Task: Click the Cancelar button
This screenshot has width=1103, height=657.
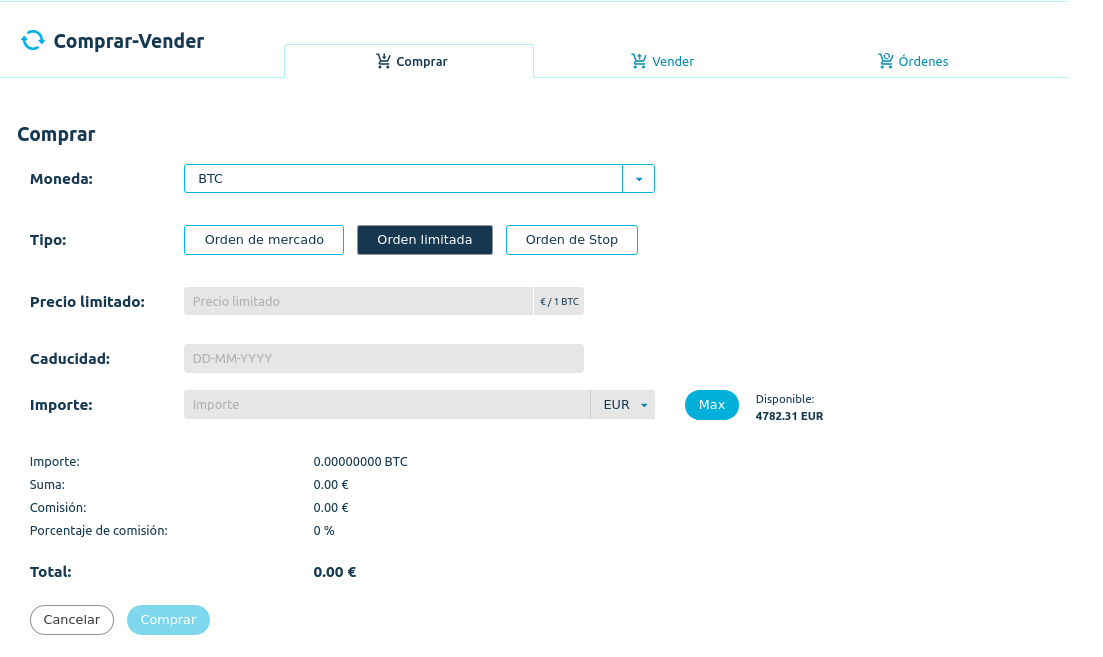Action: [x=72, y=620]
